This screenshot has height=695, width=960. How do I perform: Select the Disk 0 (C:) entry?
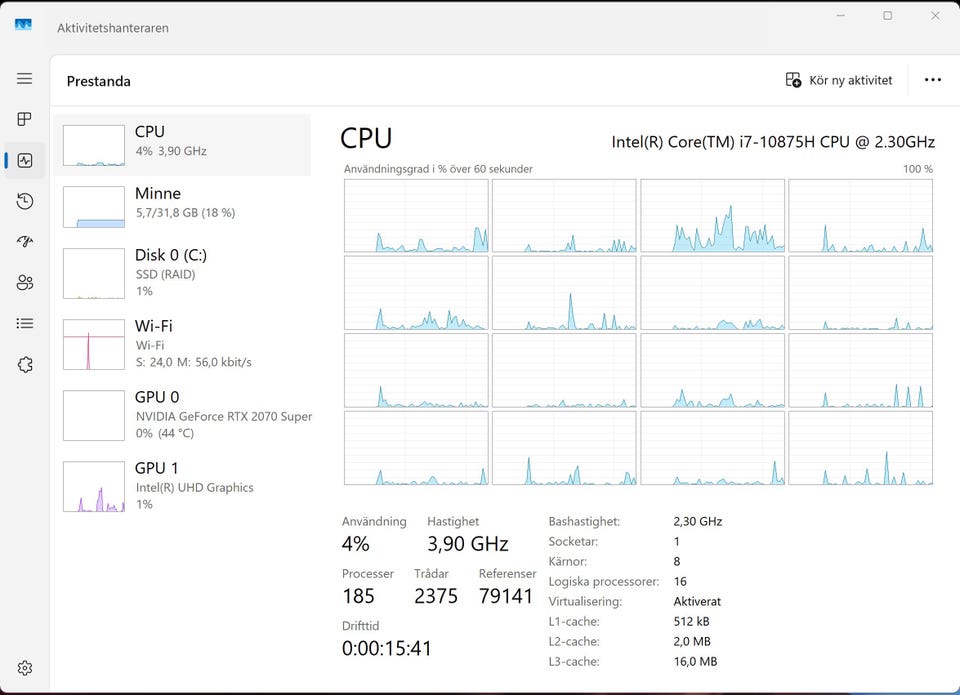[x=182, y=273]
